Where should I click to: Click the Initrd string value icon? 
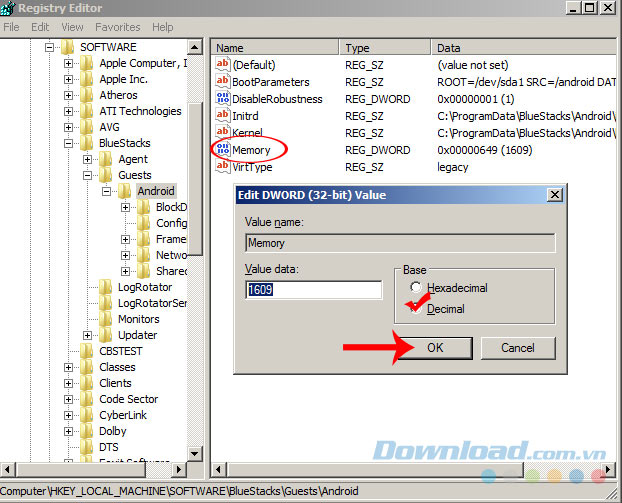223,115
